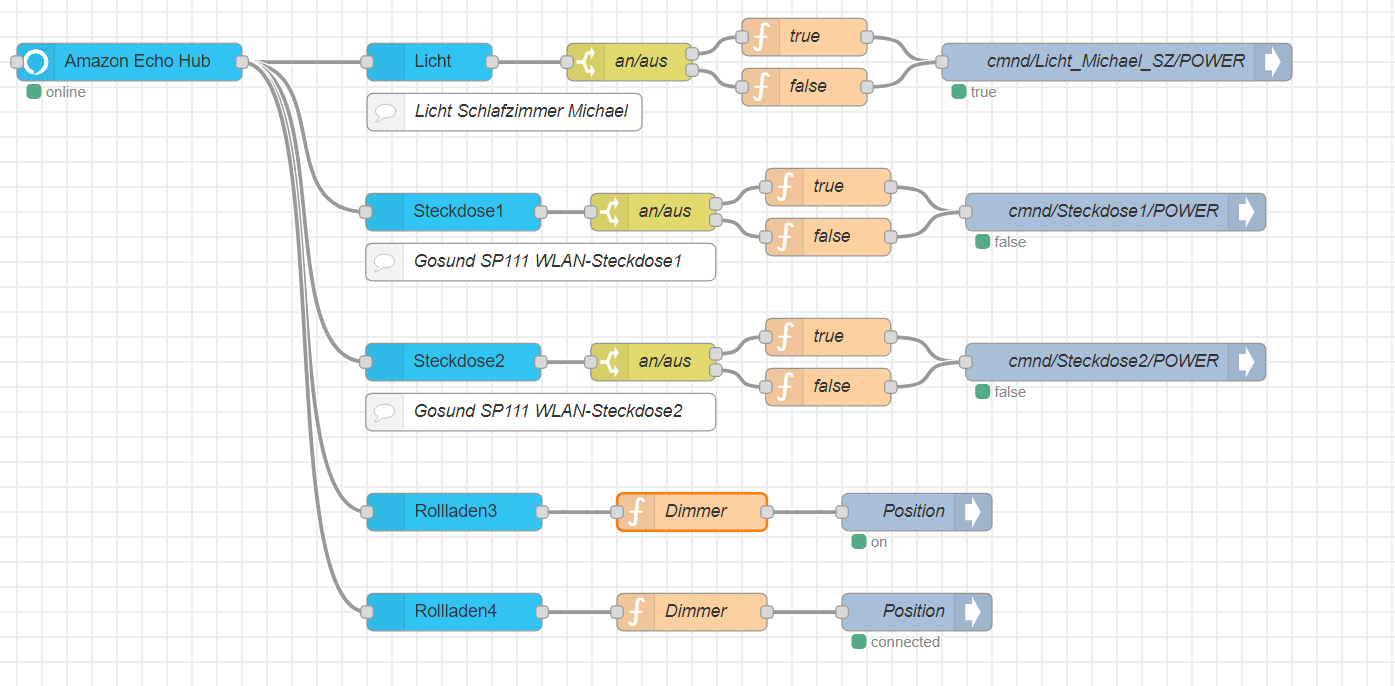Click comment bubble icon of Gosund SP111 WLAN-Steckdose2
Screen dimensions: 1395x686
[x=384, y=412]
